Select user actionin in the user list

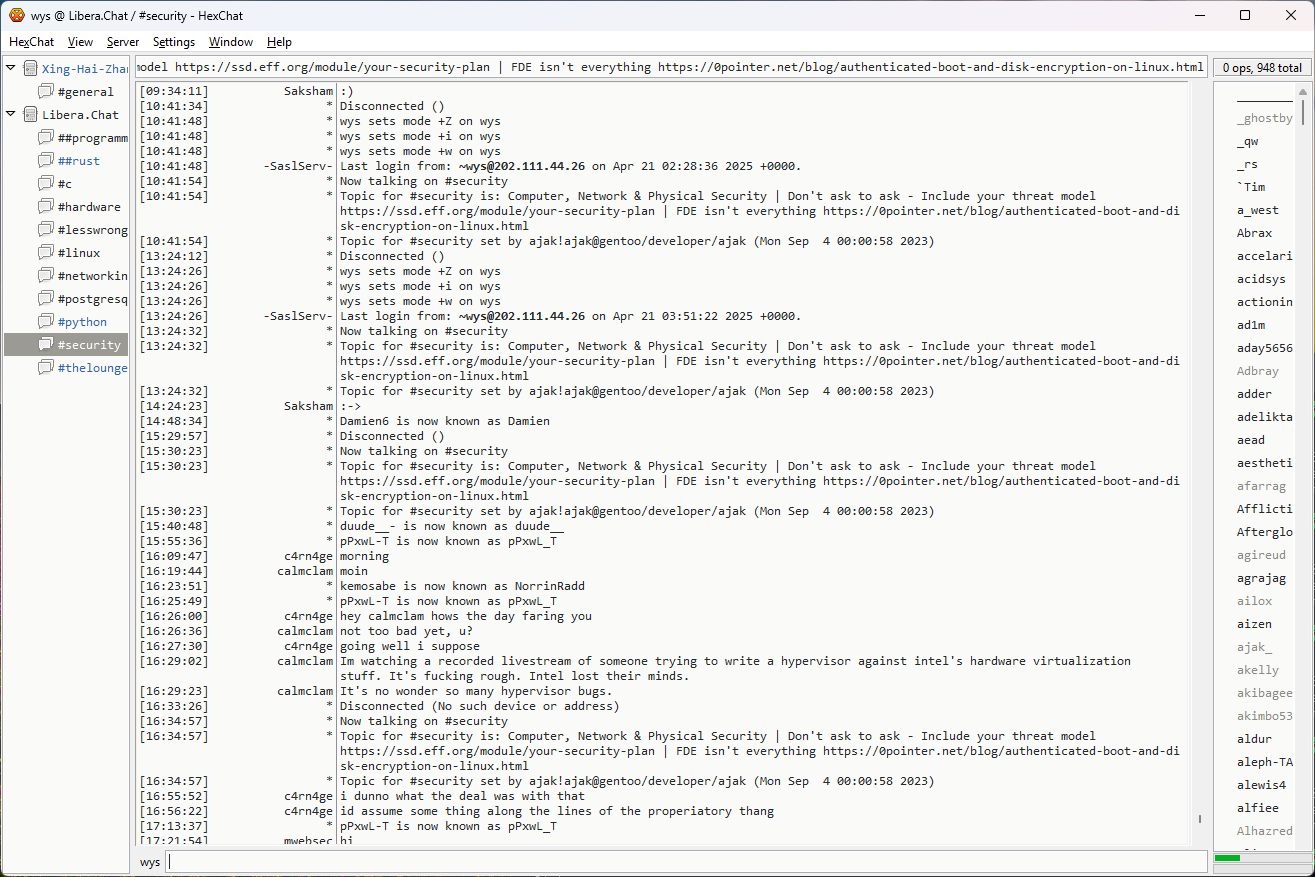pyautogui.click(x=1265, y=302)
